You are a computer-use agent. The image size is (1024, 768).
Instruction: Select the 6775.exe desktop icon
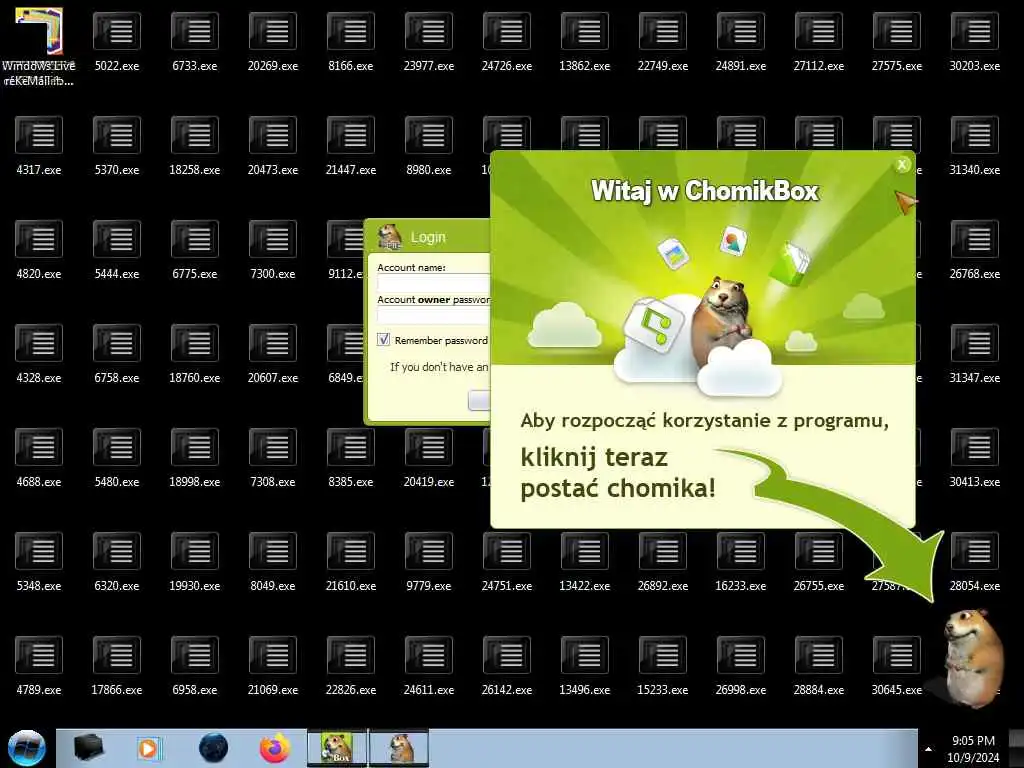tap(195, 249)
